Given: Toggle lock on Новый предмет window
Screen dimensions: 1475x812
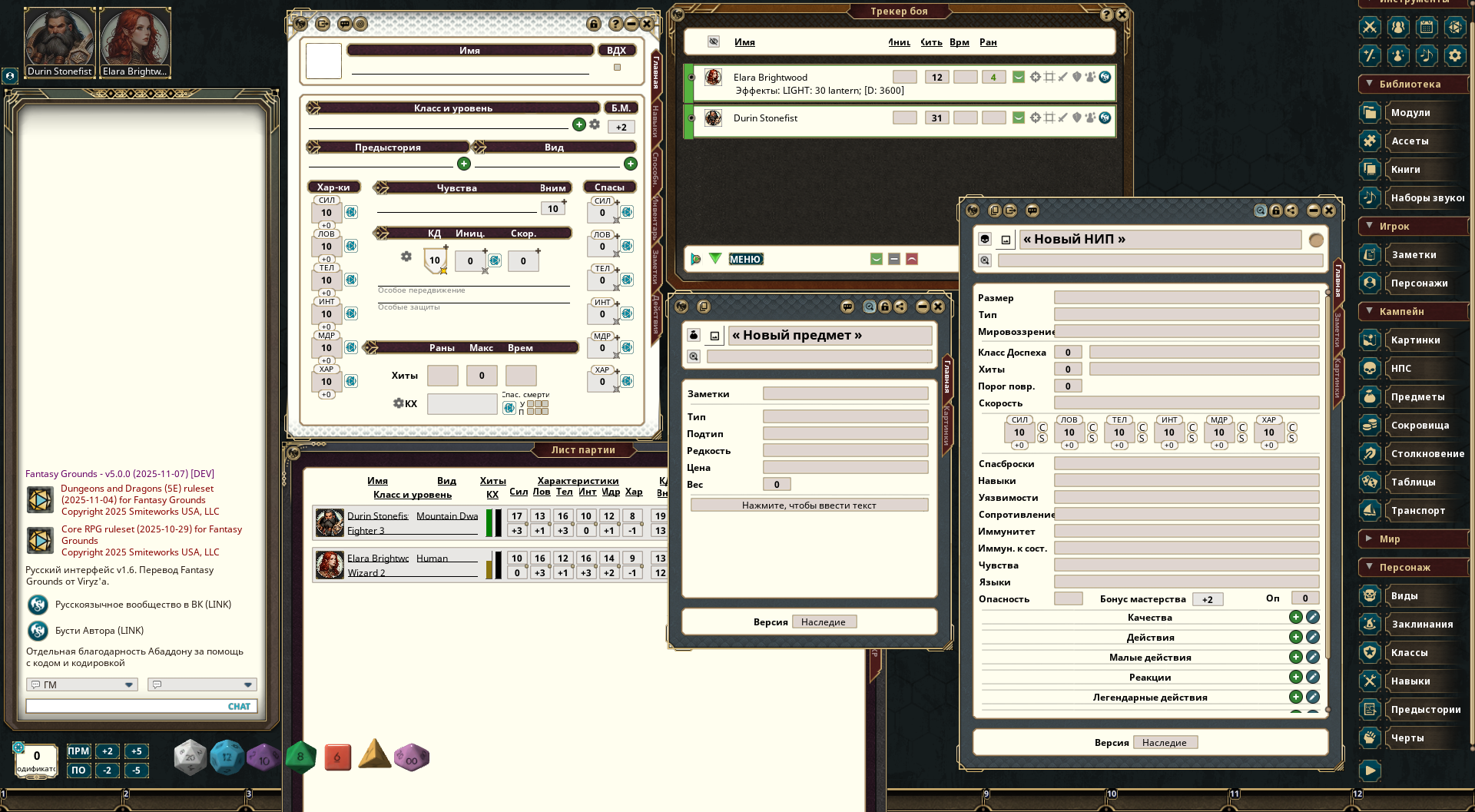Looking at the screenshot, I should point(885,307).
